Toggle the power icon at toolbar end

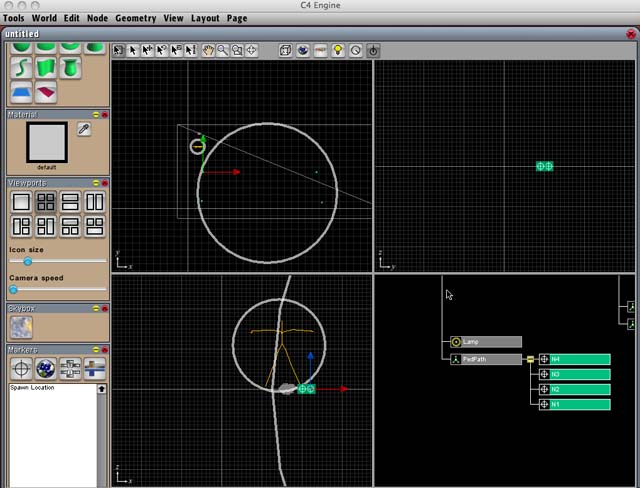[373, 50]
